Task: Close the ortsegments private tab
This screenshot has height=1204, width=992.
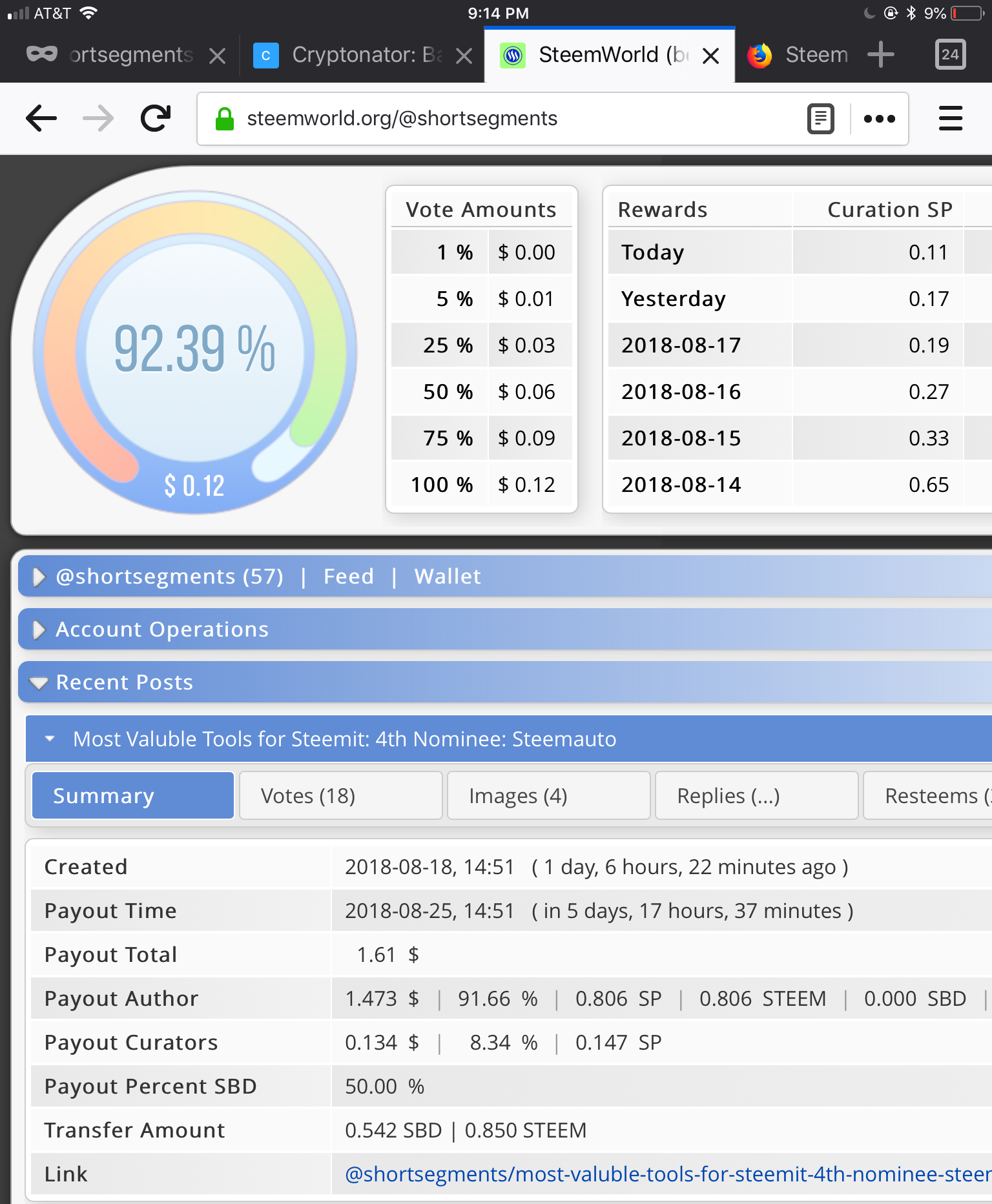Action: (x=218, y=56)
